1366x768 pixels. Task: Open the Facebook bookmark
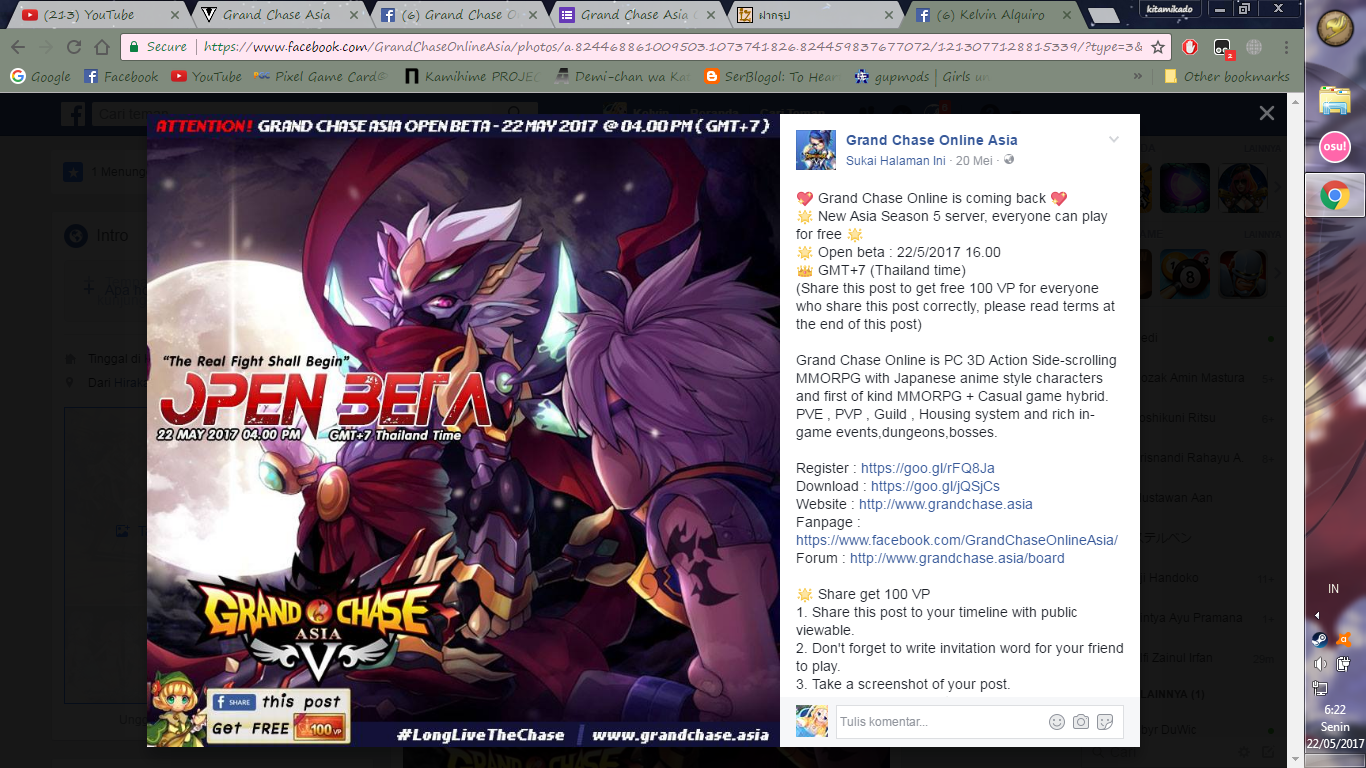pos(121,76)
